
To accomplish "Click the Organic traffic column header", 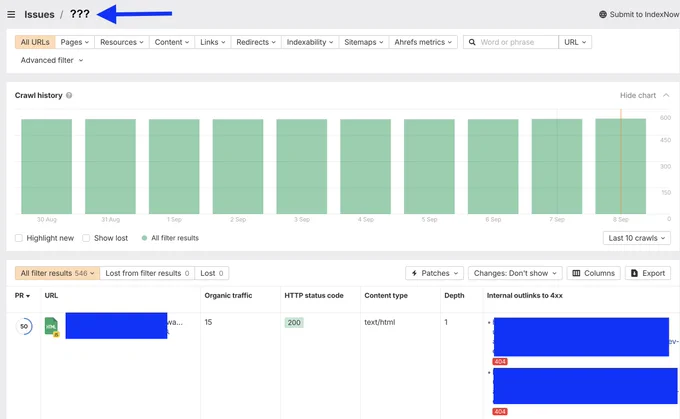I will (228, 296).
